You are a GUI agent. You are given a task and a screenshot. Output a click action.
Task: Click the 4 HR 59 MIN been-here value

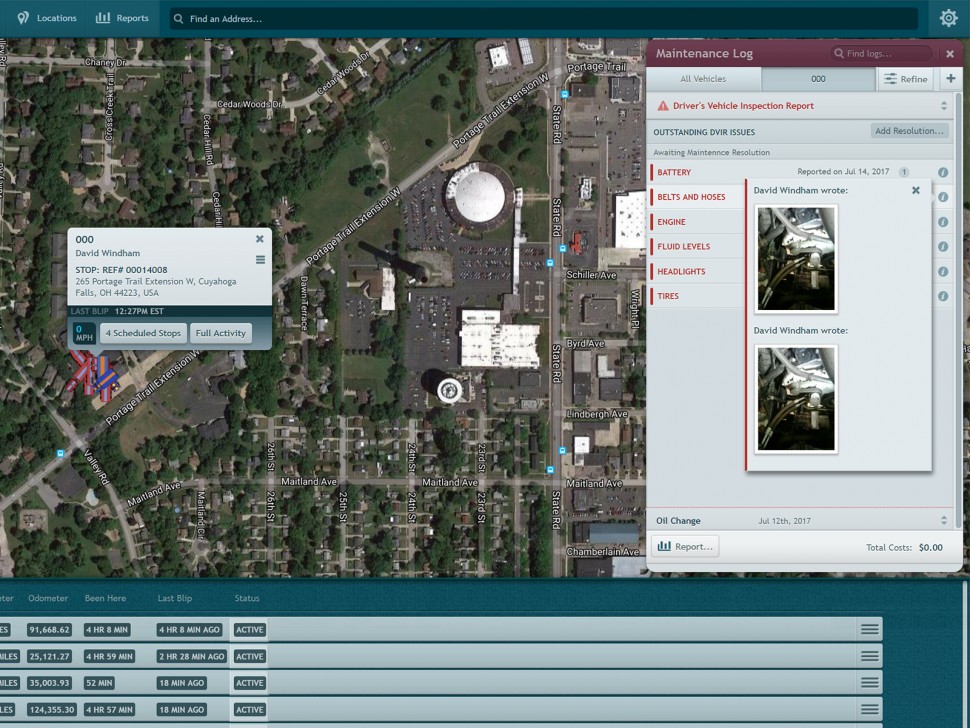pyautogui.click(x=109, y=656)
